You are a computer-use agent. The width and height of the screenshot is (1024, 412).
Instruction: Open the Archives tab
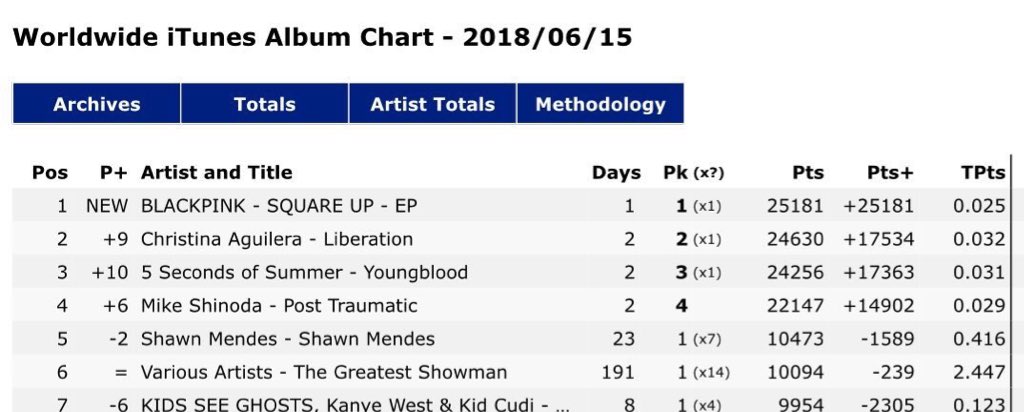coord(97,104)
